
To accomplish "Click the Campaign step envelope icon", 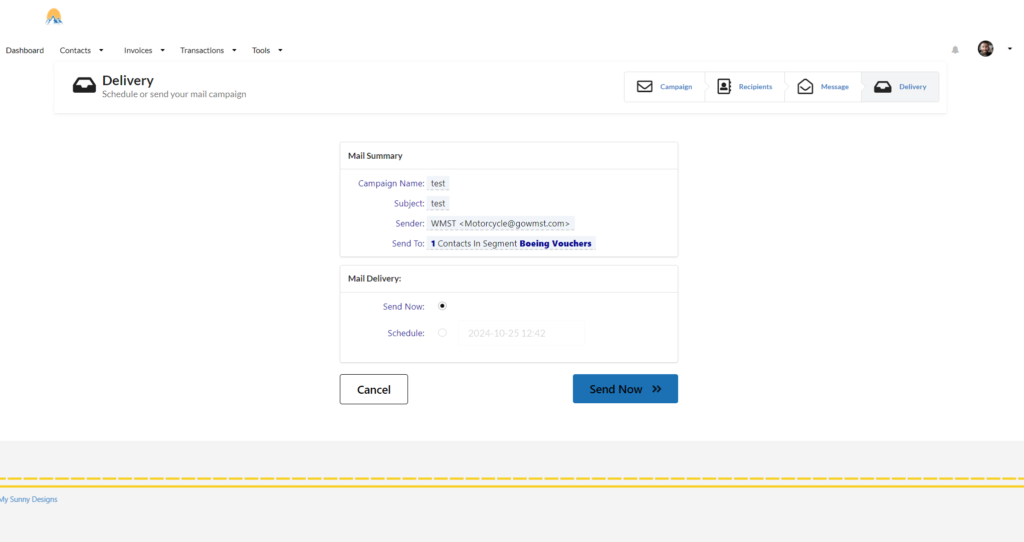I will (x=645, y=87).
